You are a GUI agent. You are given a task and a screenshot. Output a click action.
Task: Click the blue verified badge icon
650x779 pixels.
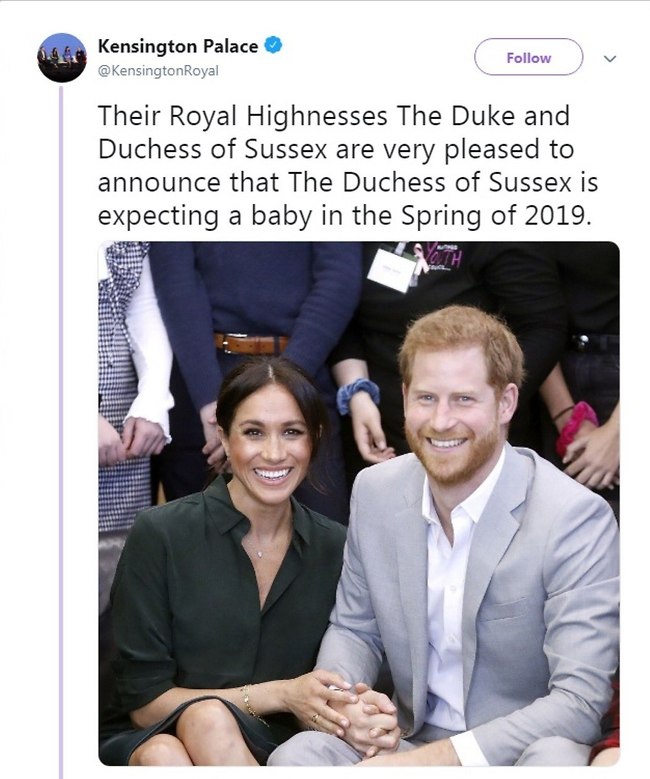[273, 45]
